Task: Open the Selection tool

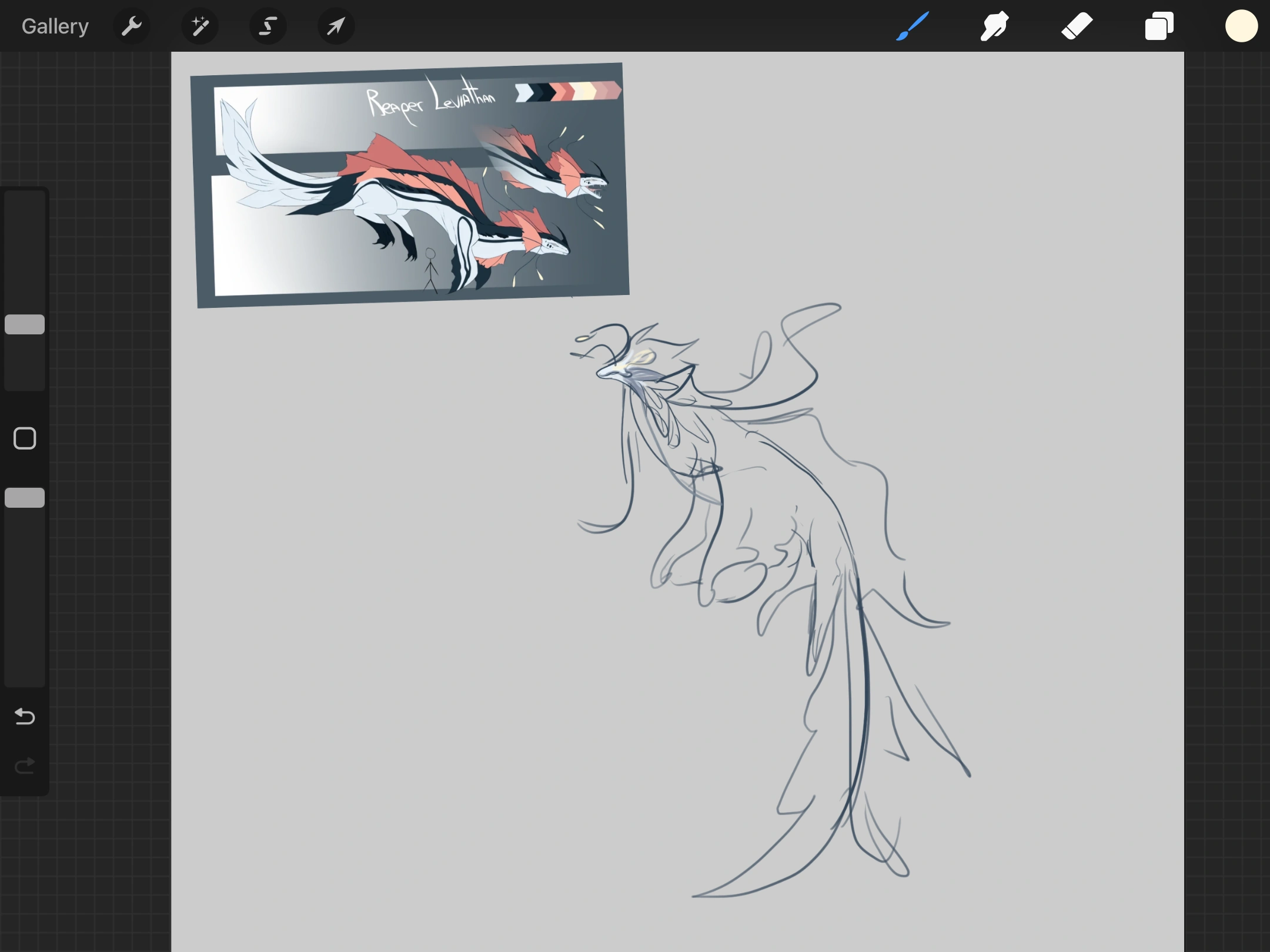Action: click(x=268, y=26)
